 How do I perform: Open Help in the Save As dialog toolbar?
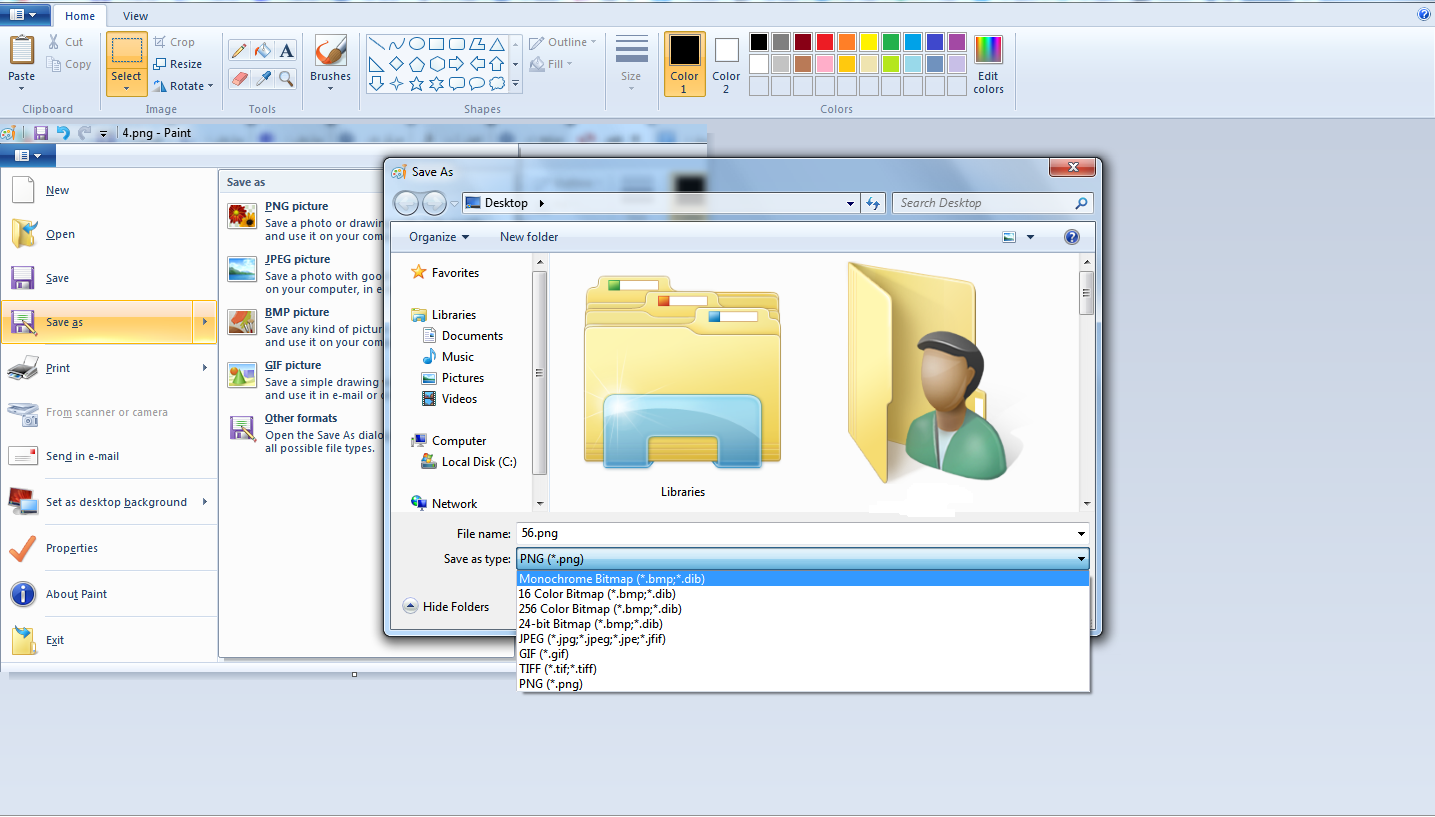[x=1072, y=237]
